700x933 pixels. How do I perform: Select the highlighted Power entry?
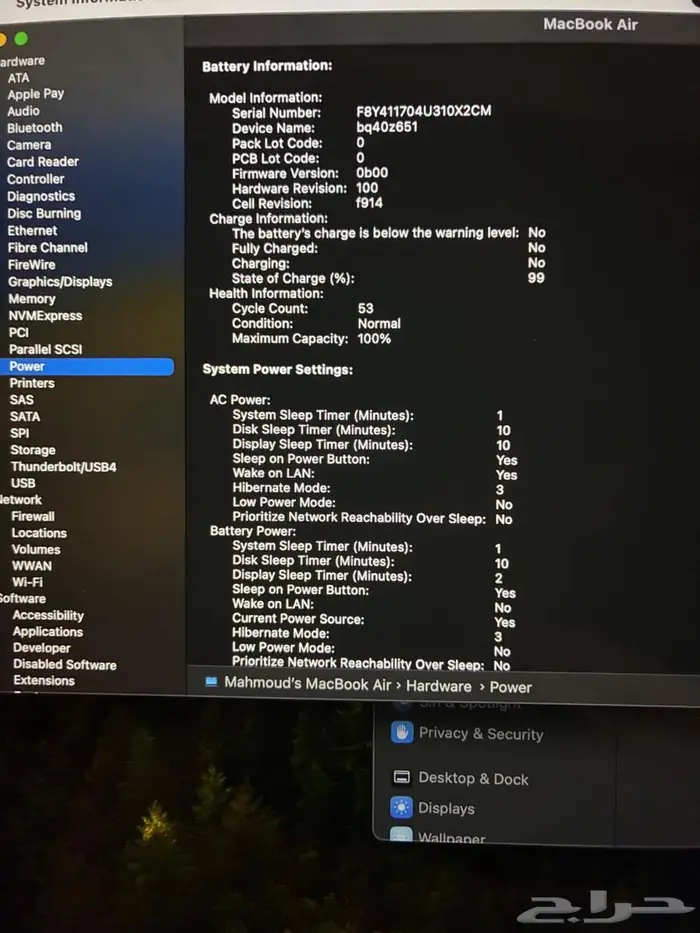point(87,367)
